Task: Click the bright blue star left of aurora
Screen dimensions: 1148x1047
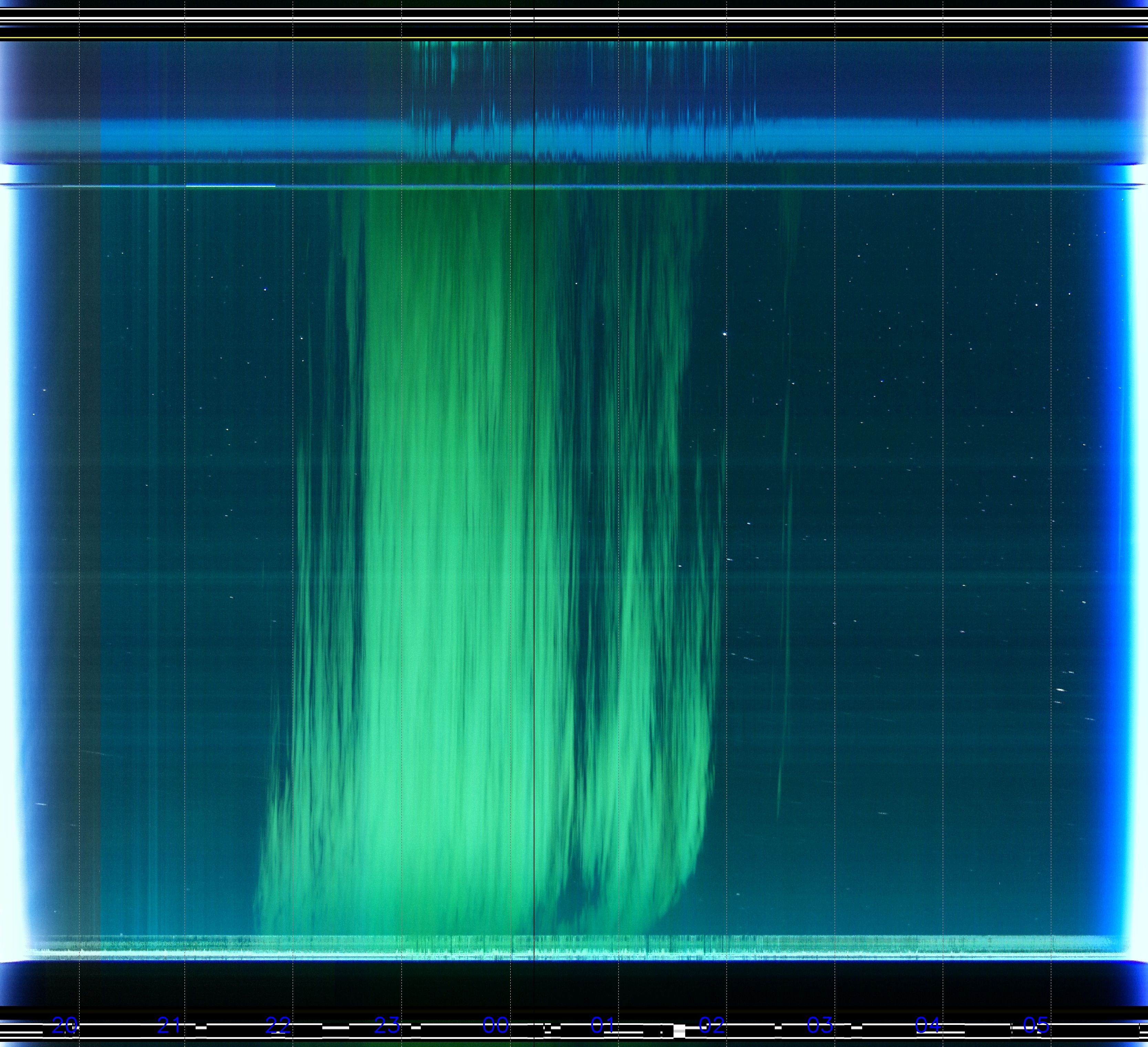Action: point(265,289)
